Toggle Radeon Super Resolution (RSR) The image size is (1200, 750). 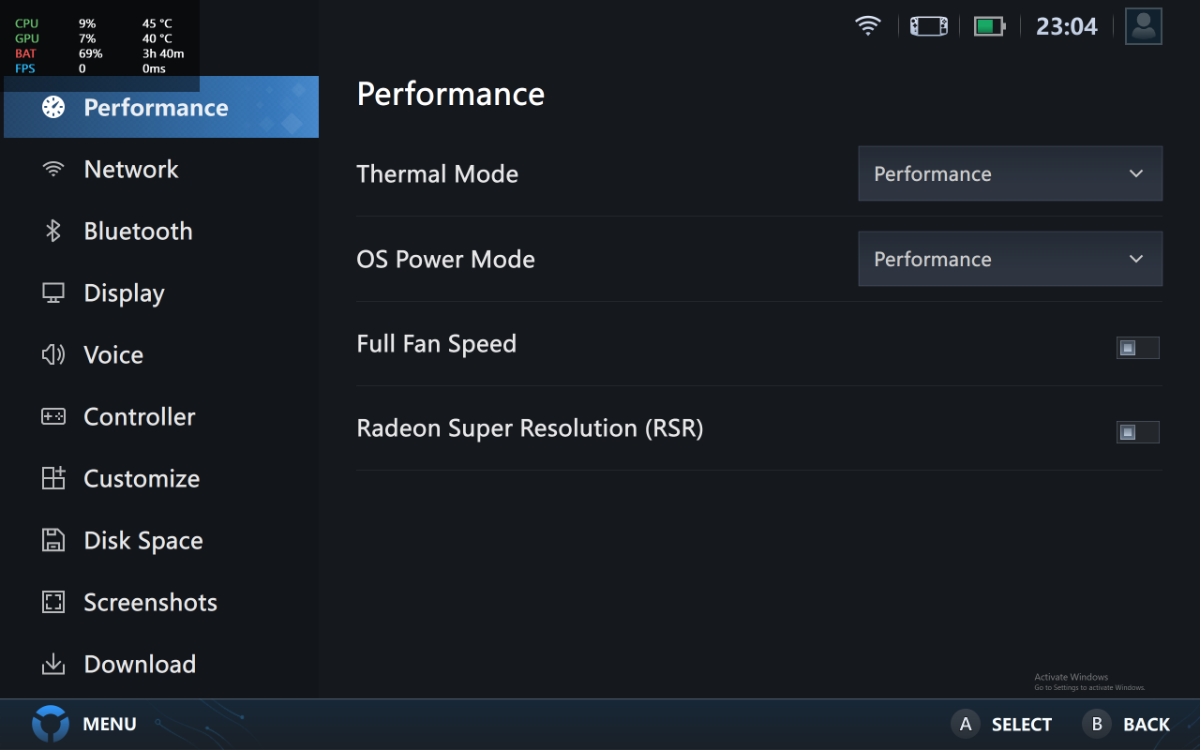point(1137,432)
